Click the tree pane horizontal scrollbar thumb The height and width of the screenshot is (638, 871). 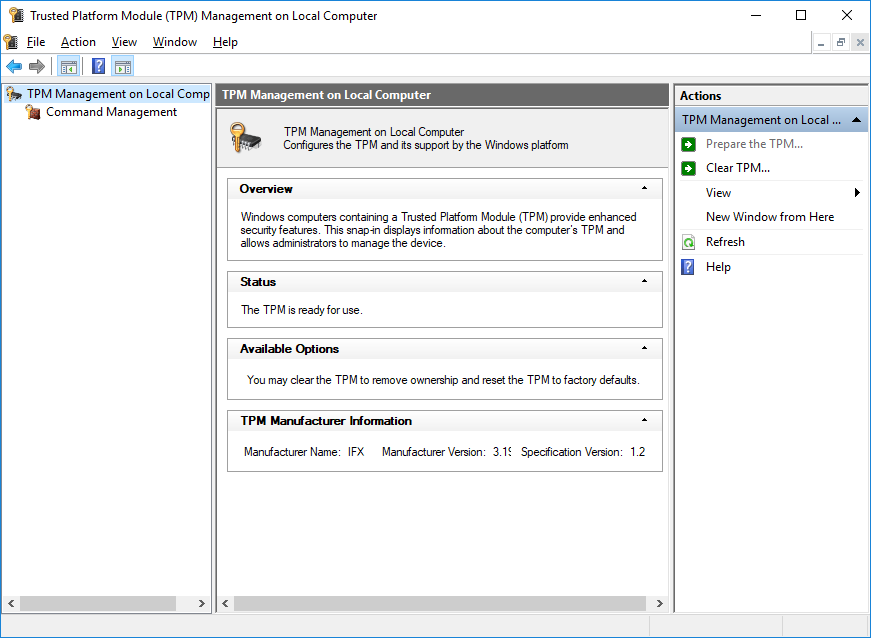98,604
